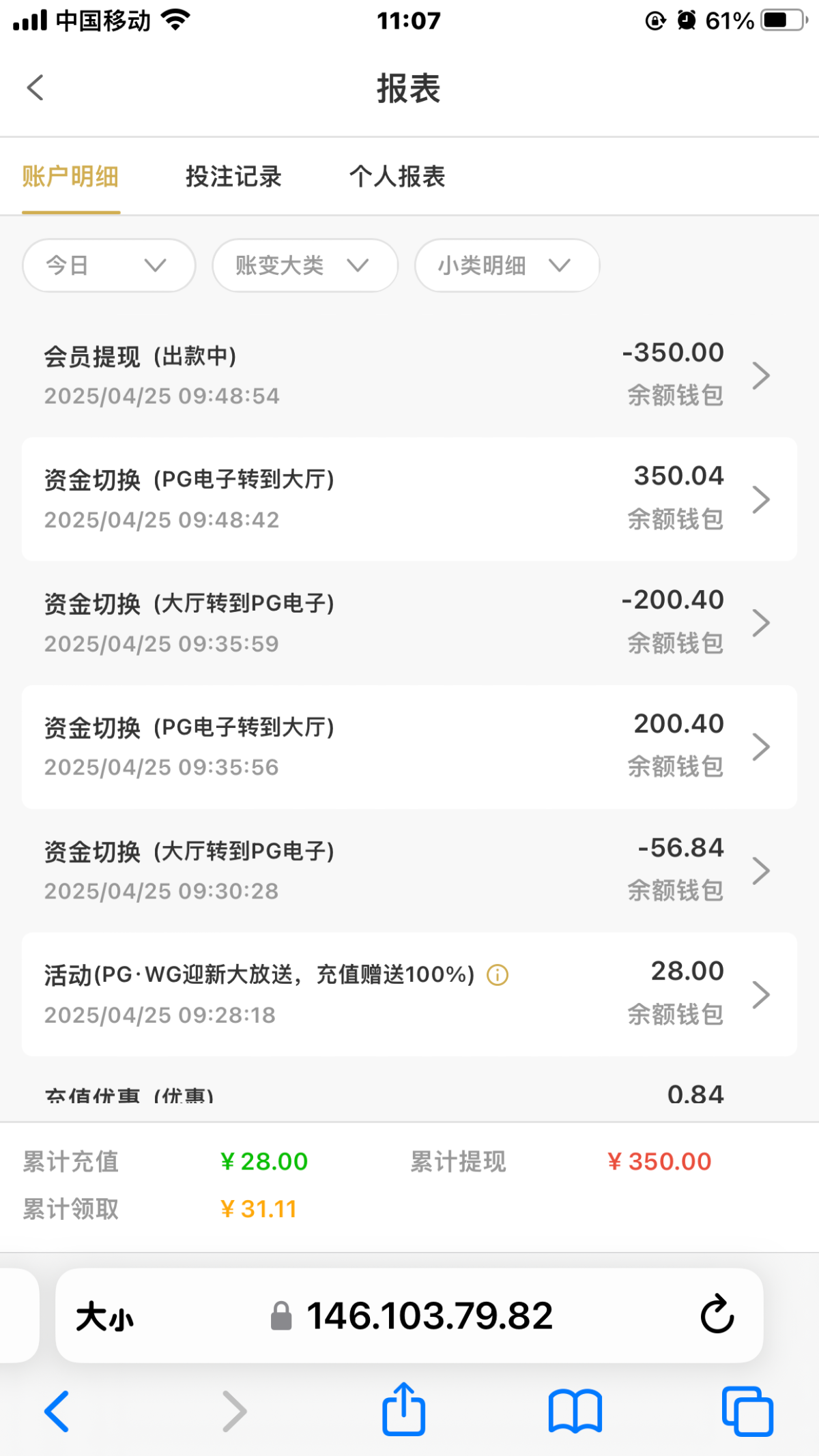819x1456 pixels.
Task: Open the 小类明细 filter dropdown
Action: coord(506,265)
